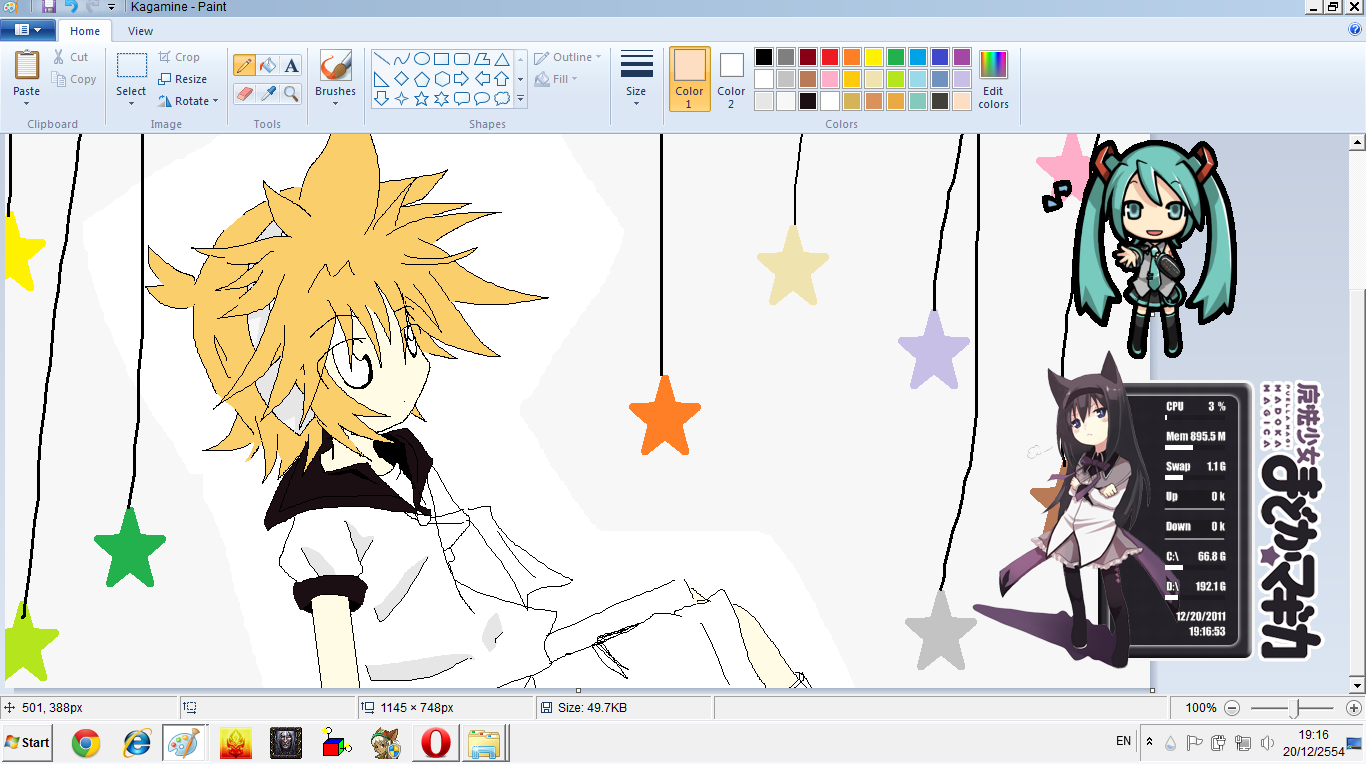This screenshot has width=1366, height=764.
Task: Open the Size line thickness dropdown
Action: coord(636,79)
